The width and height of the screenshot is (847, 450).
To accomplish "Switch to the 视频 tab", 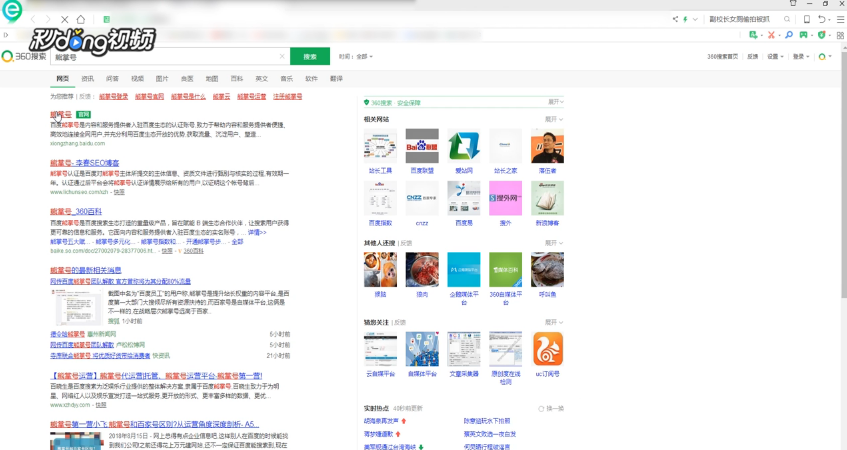I will point(137,78).
